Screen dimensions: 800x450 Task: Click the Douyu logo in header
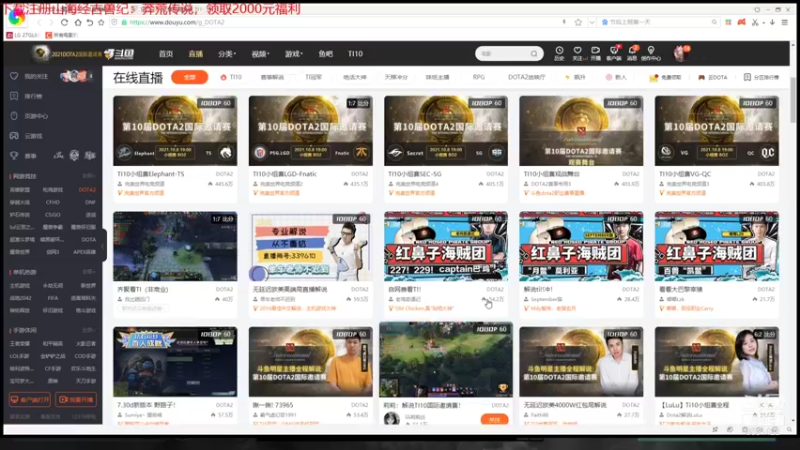[119, 54]
